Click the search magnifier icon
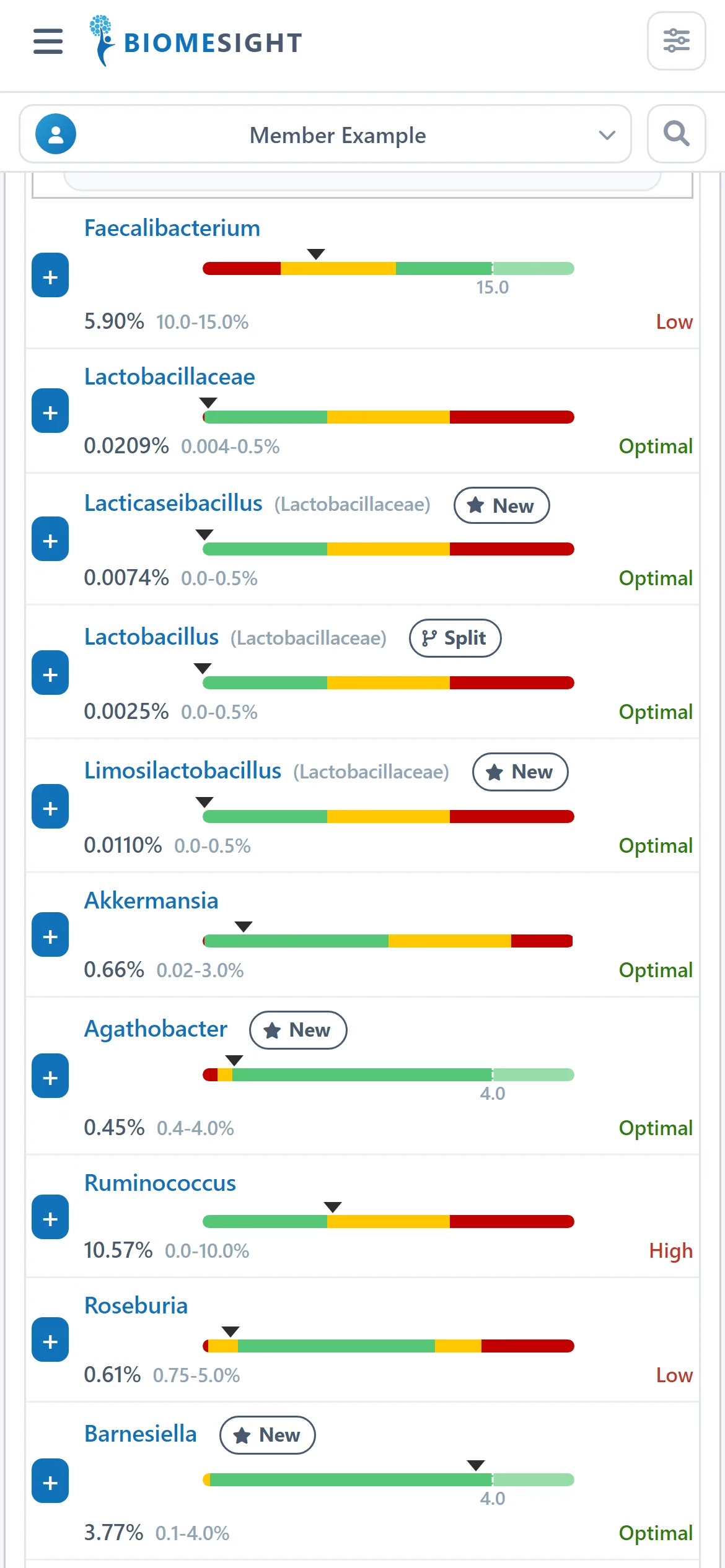The width and height of the screenshot is (725, 1568). tap(676, 134)
